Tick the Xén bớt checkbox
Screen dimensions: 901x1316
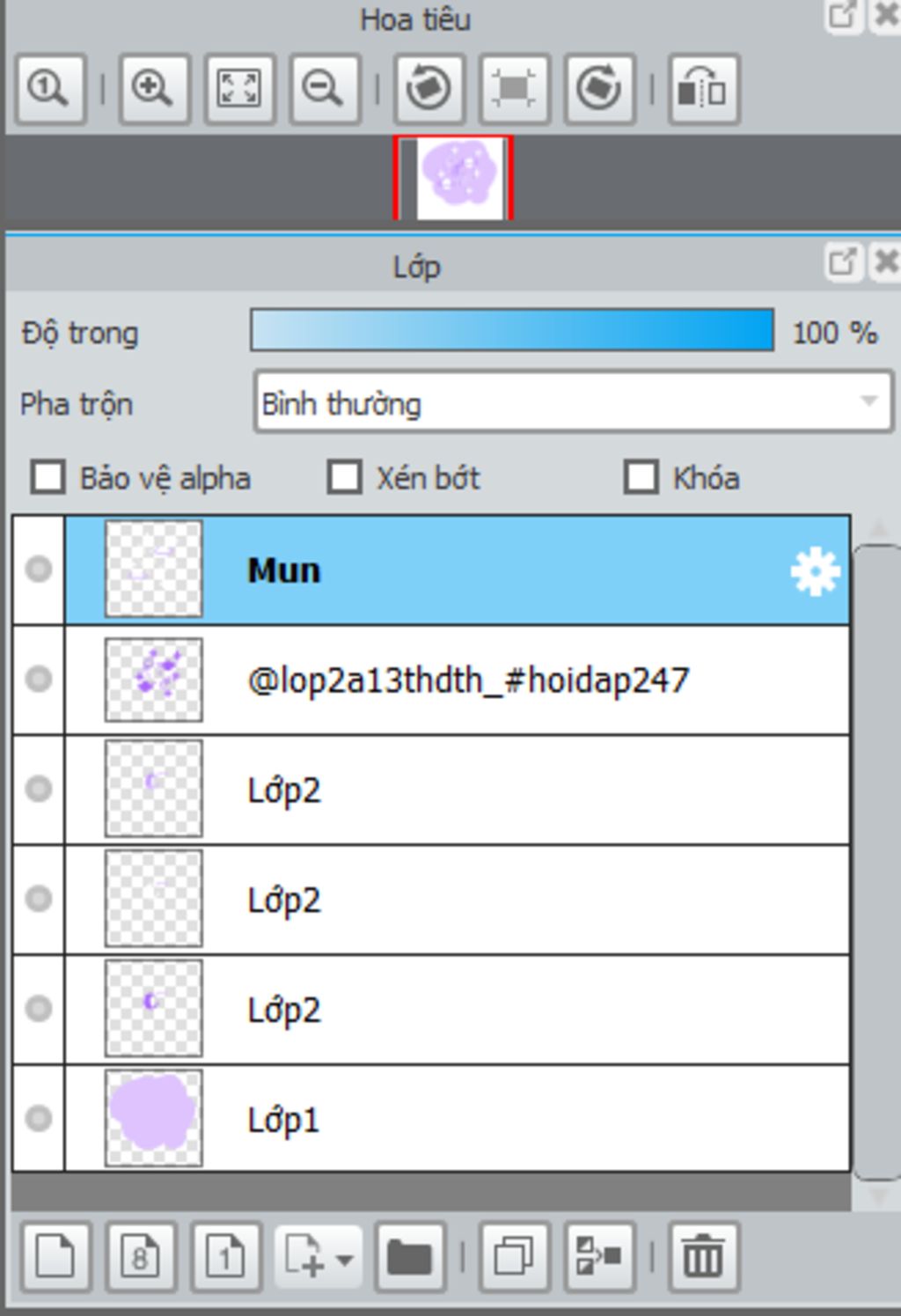pos(344,478)
